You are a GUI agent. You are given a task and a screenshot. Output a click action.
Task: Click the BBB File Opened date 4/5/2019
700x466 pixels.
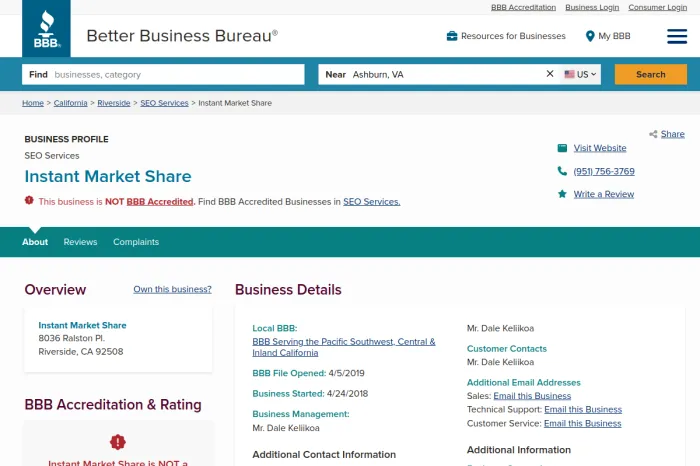point(346,373)
